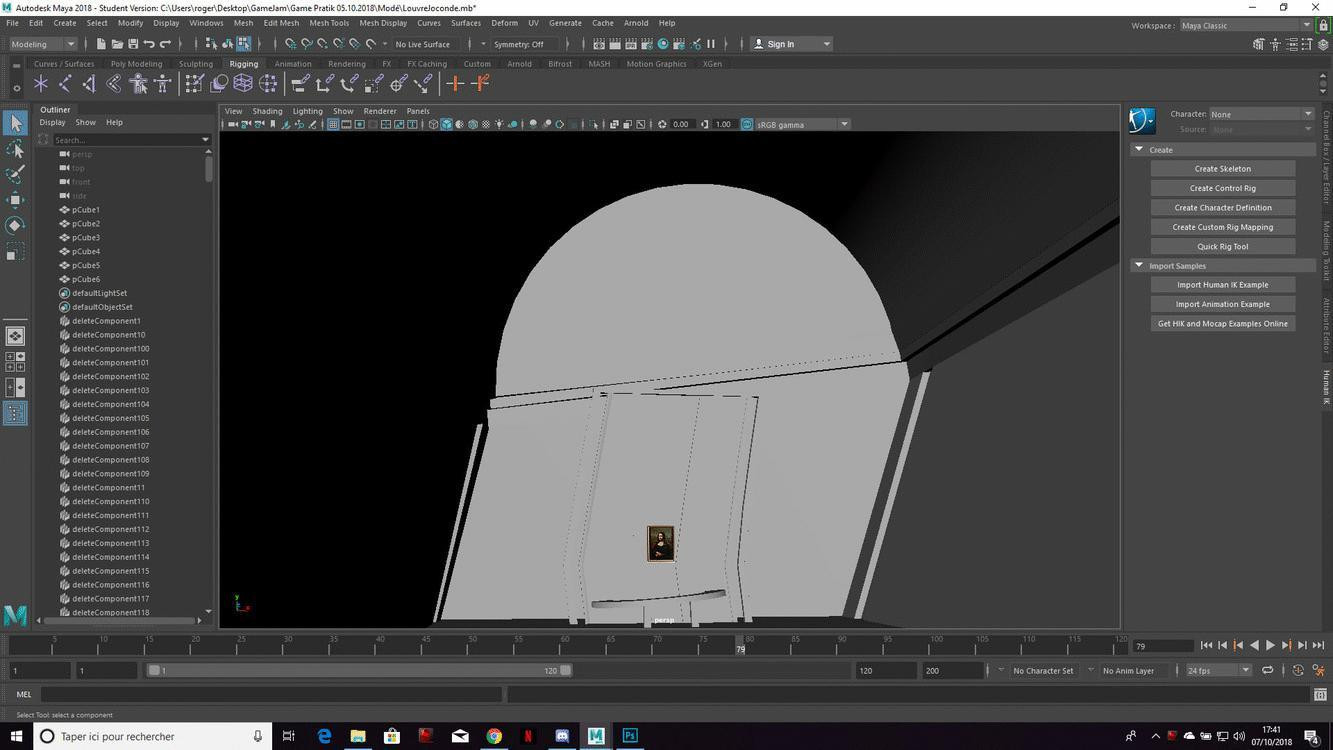Open the Outliner Display menu
1333x750 pixels.
pos(52,122)
